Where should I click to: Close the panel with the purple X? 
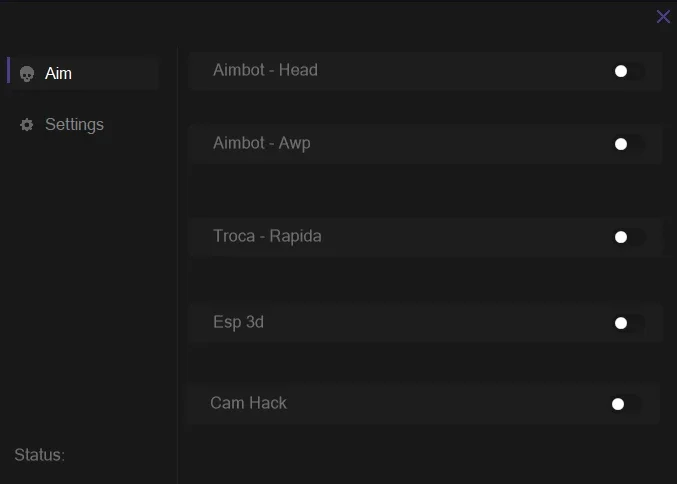pyautogui.click(x=663, y=17)
